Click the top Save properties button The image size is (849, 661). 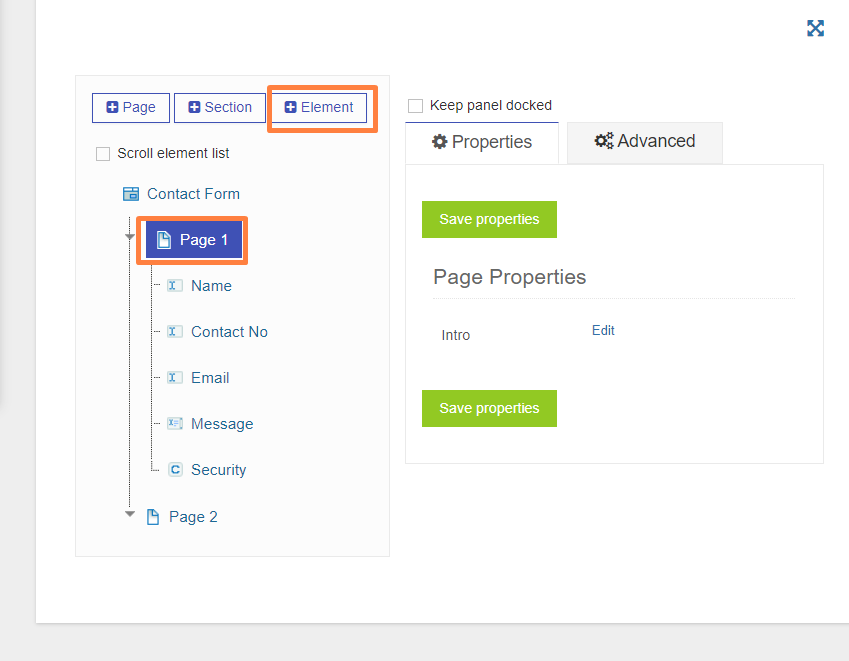(x=489, y=219)
